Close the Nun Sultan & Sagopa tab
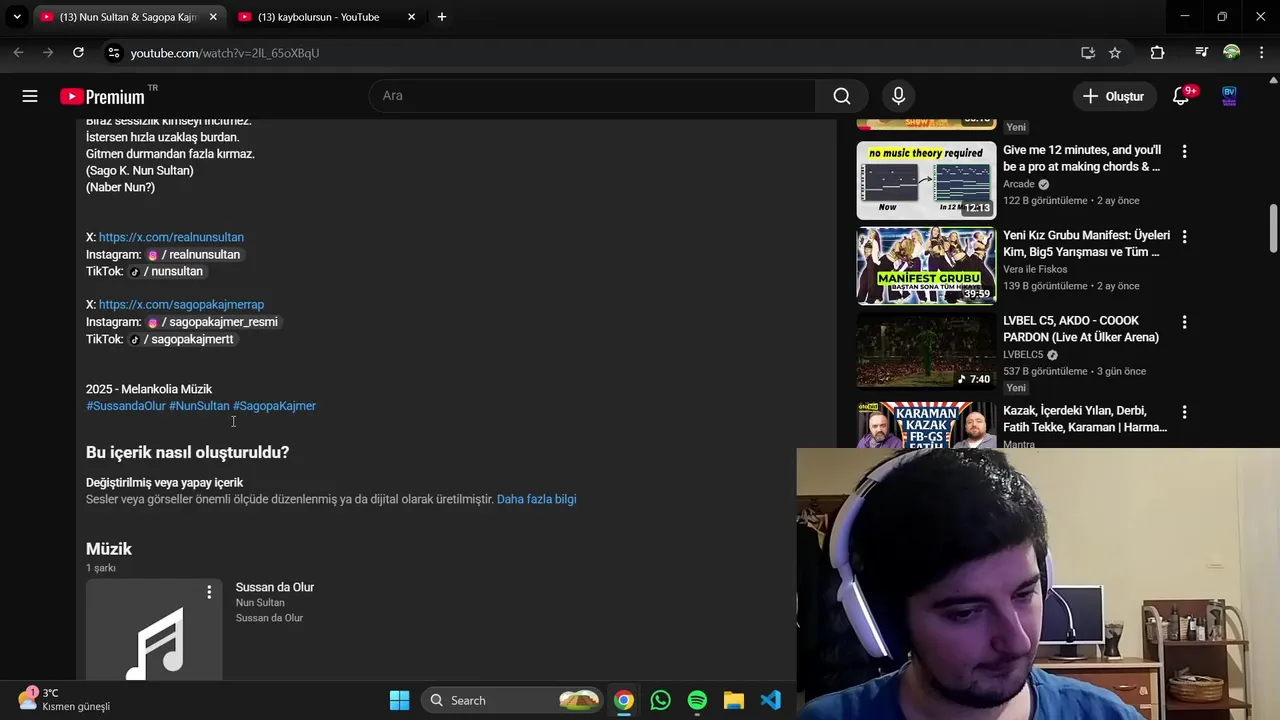The width and height of the screenshot is (1280, 720). pyautogui.click(x=213, y=17)
